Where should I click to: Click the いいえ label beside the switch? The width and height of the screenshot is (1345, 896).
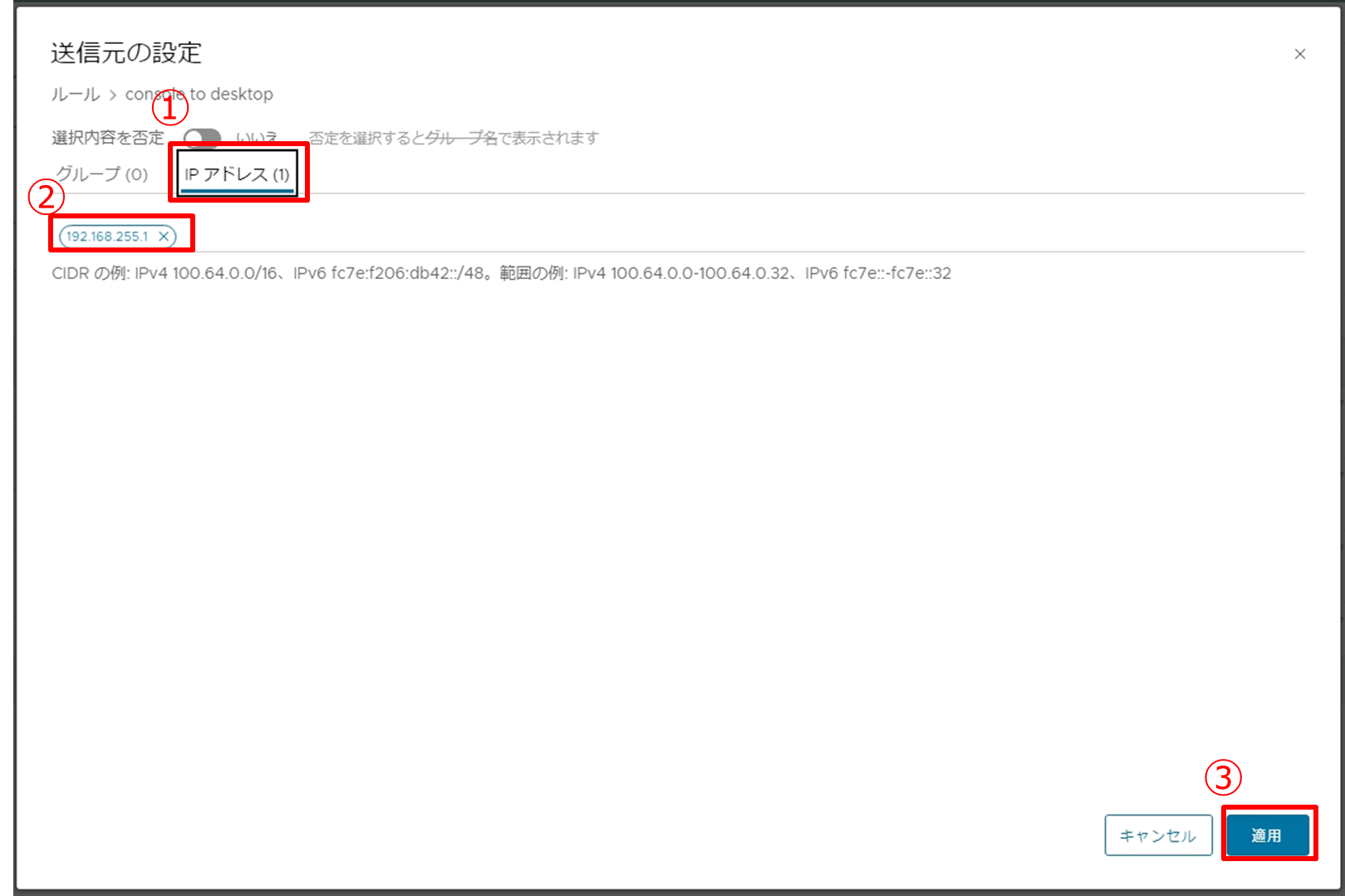coord(256,138)
